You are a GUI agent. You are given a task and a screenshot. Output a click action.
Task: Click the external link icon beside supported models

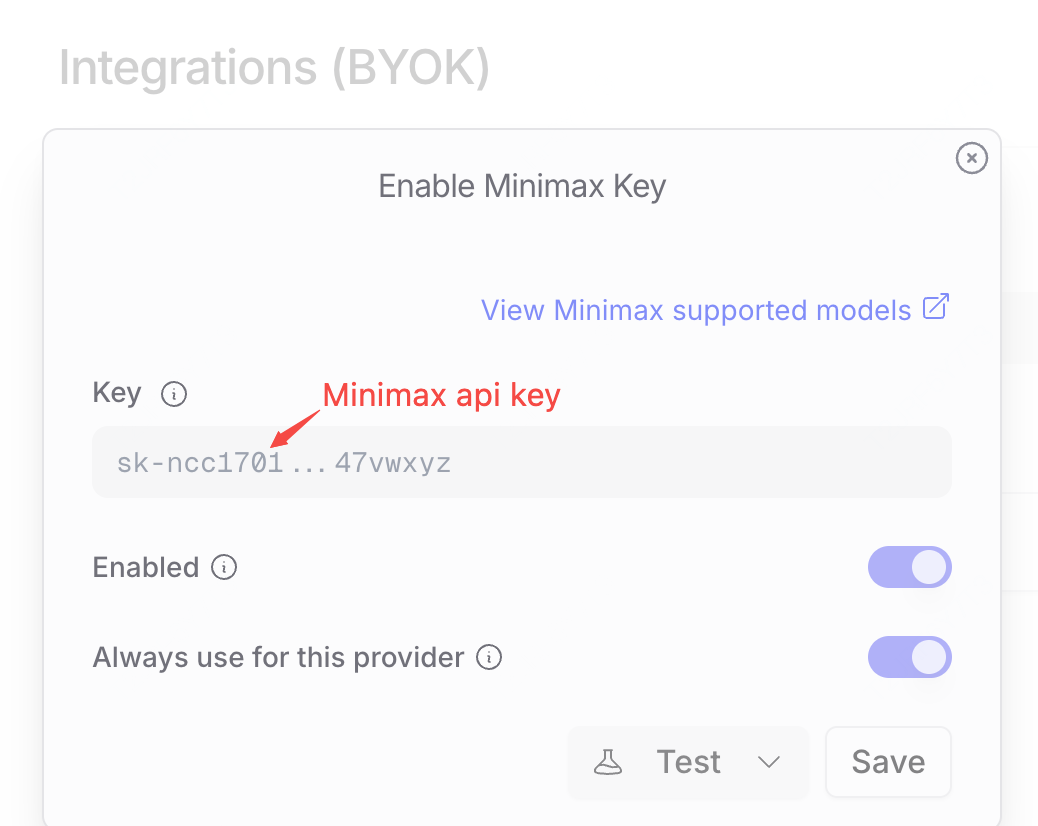935,308
